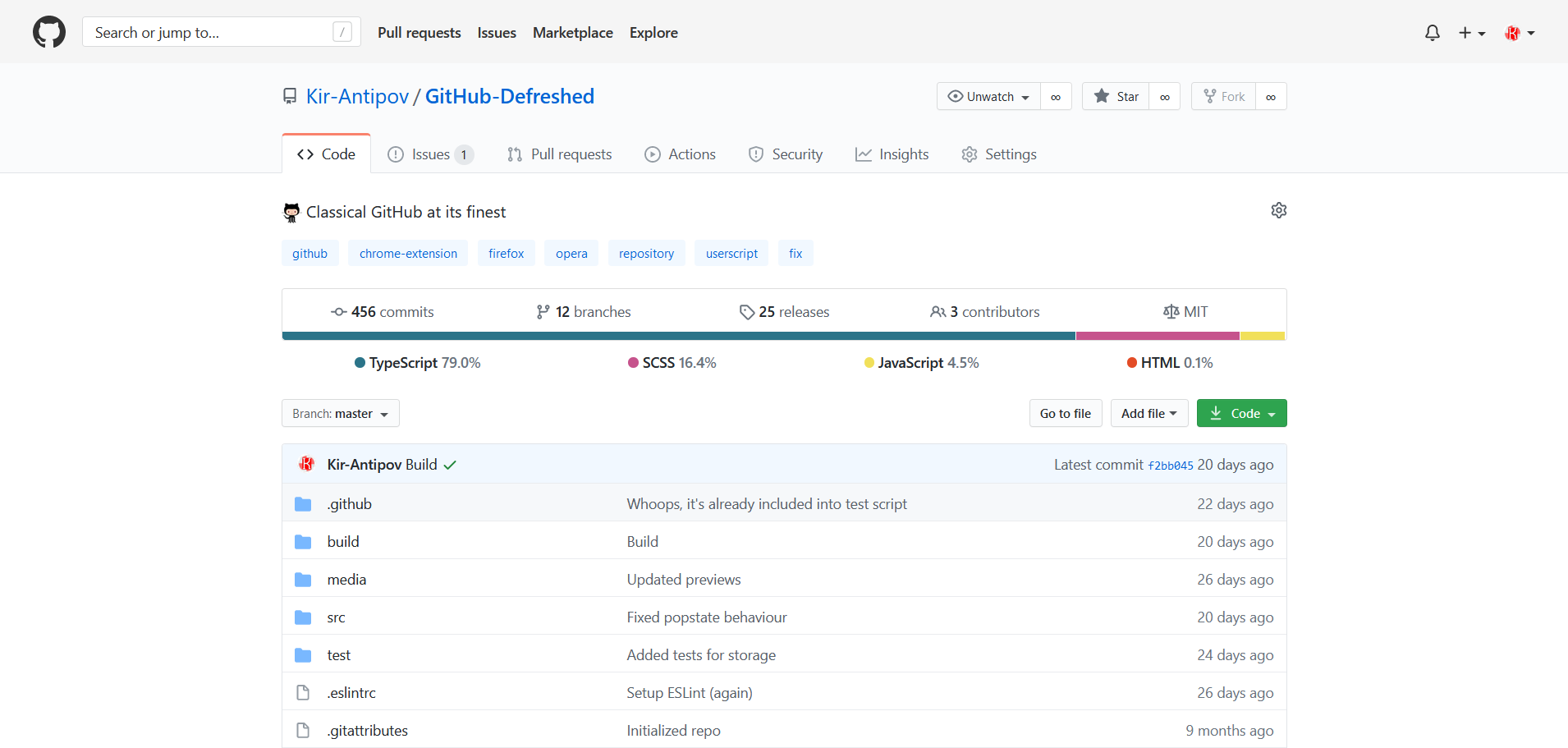Click Go to file button
Image resolution: width=1568 pixels, height=748 pixels.
click(x=1066, y=413)
